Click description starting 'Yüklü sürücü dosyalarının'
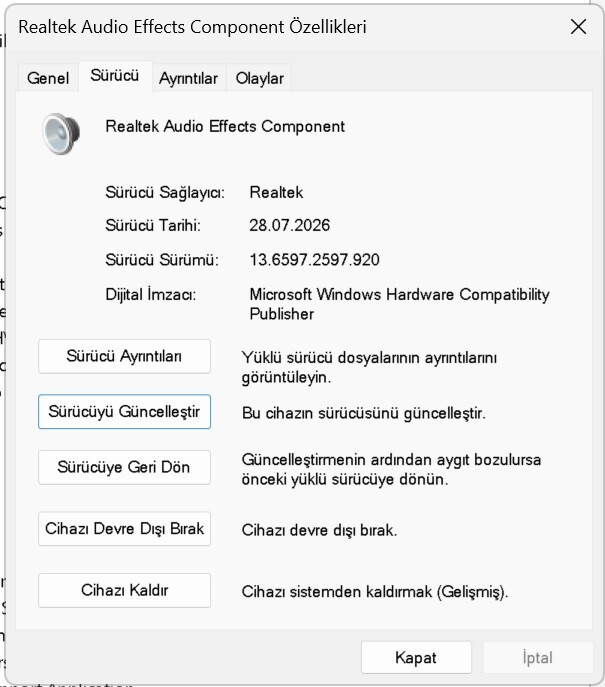The height and width of the screenshot is (687, 605). 369,367
